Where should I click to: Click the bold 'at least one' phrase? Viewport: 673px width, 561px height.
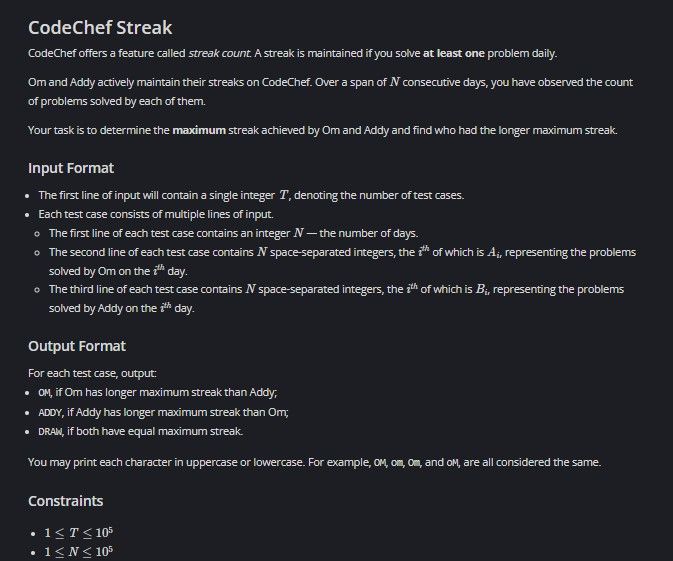454,53
